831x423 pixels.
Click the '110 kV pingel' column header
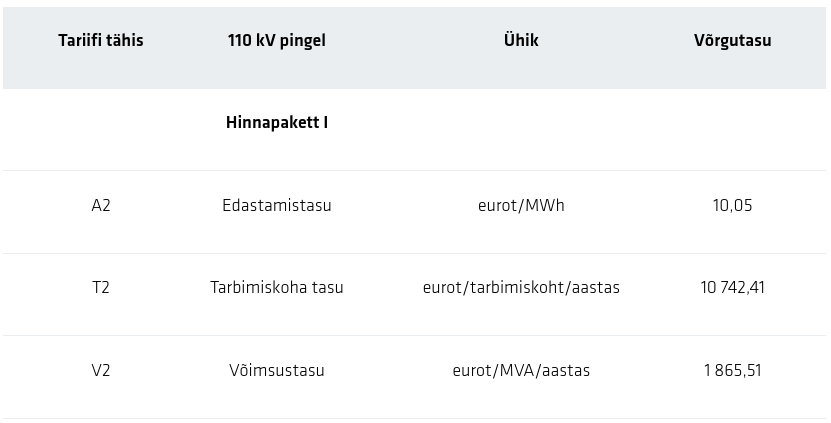pyautogui.click(x=277, y=41)
